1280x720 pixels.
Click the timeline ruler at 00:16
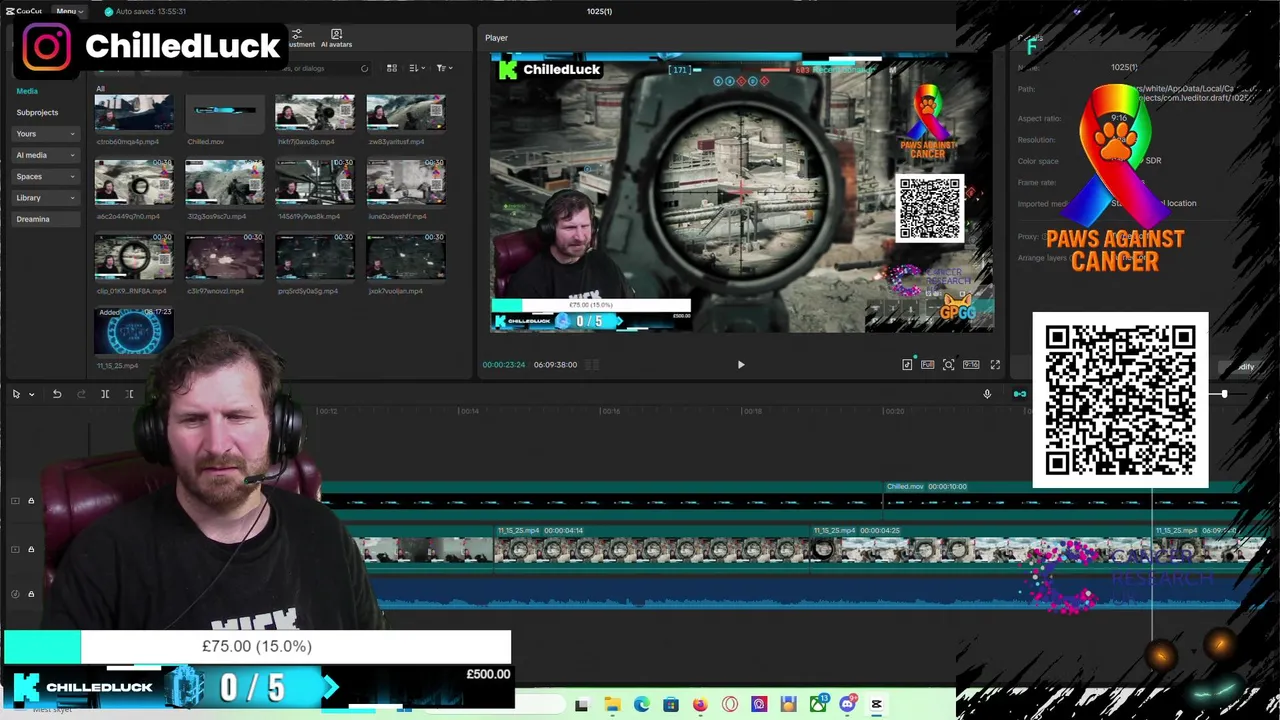610,411
